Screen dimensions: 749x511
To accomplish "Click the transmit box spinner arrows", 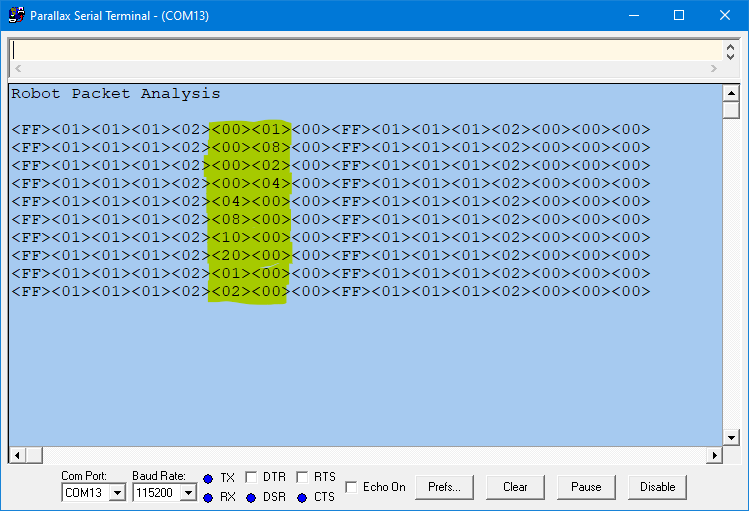I will 730,52.
